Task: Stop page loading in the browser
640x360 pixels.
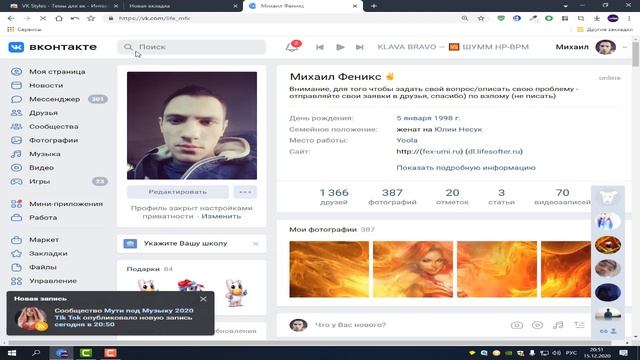Action: (x=43, y=18)
